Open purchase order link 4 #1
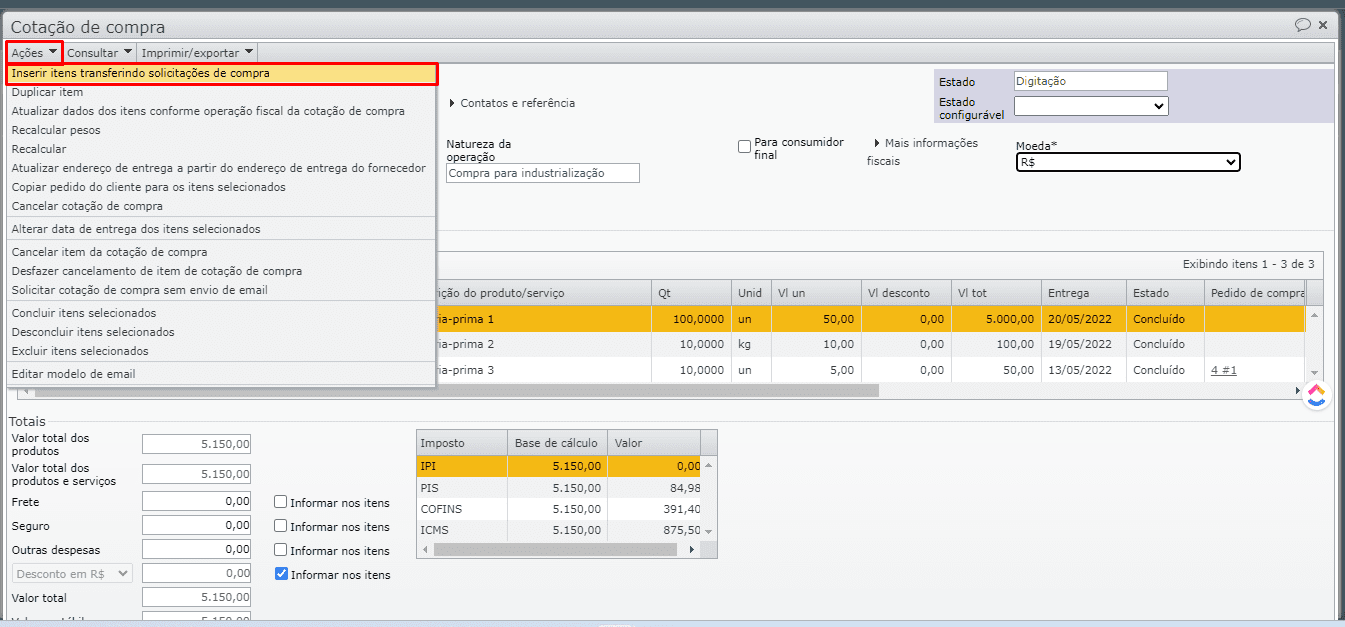 (1224, 370)
